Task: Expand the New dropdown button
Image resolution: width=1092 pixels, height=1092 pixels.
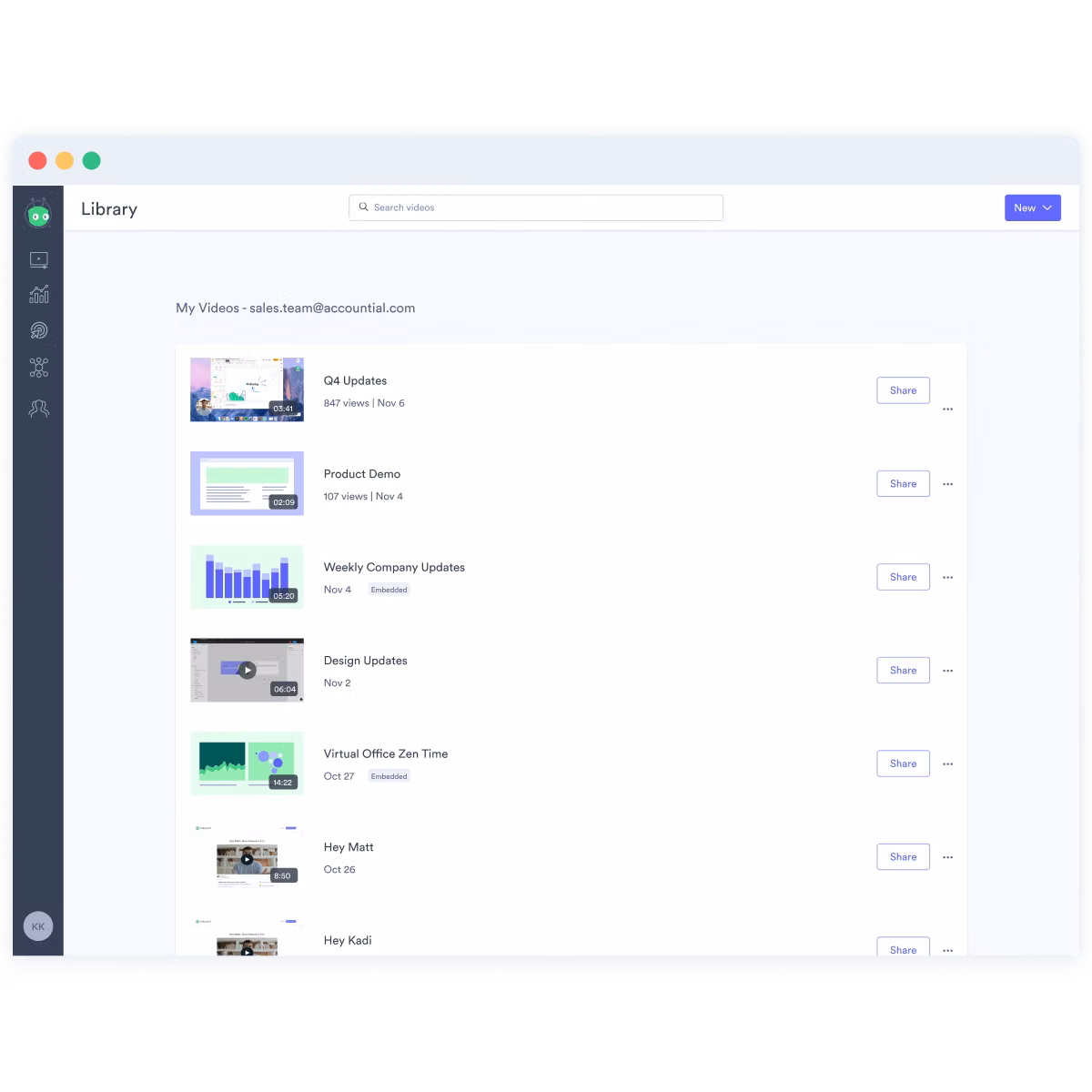Action: coord(1032,207)
